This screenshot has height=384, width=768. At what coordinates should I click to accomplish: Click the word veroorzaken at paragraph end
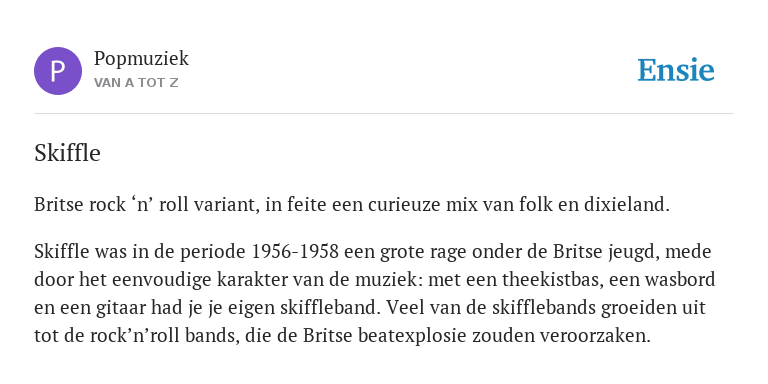click(x=595, y=336)
